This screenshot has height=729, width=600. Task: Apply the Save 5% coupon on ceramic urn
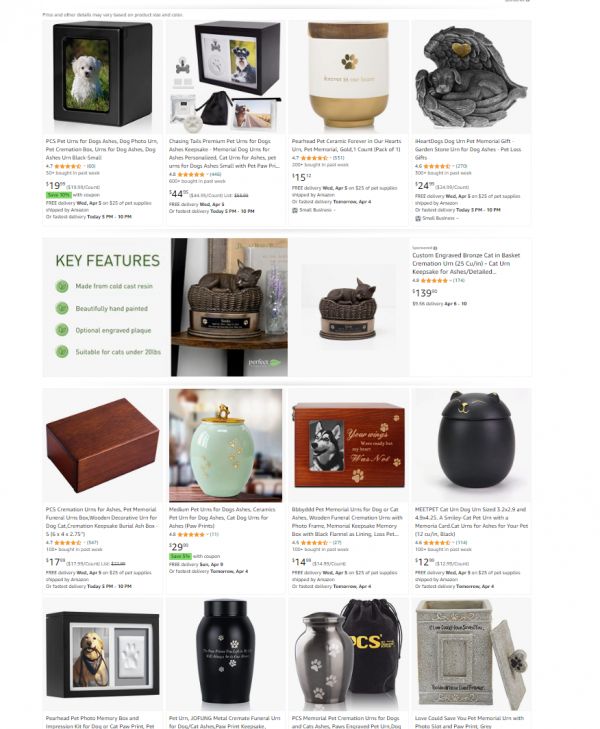click(x=180, y=557)
